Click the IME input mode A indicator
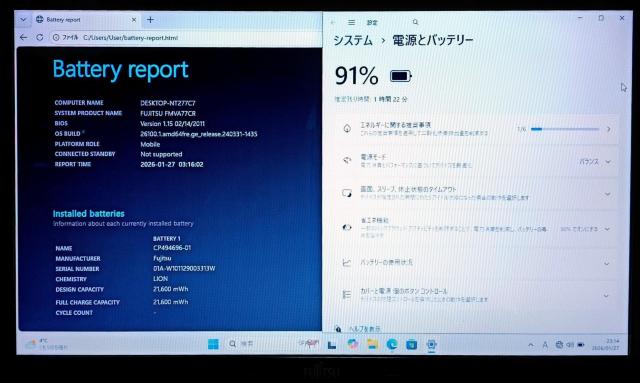 click(545, 345)
